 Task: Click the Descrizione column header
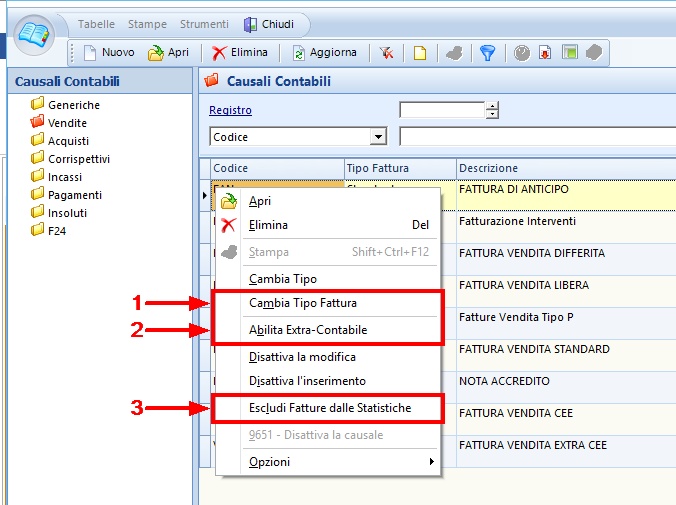coord(489,168)
